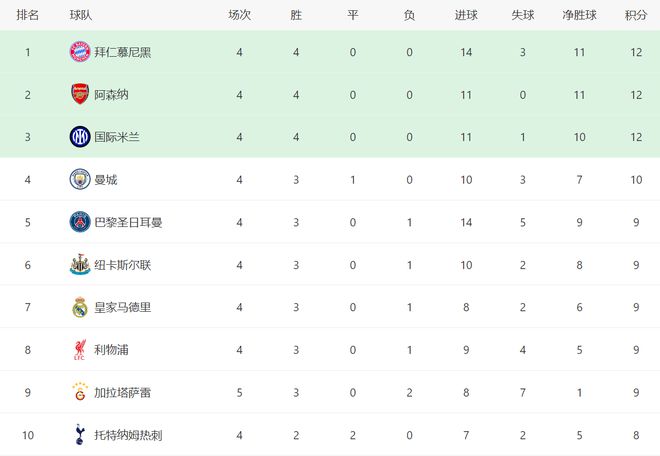Click the Tottenham Hotspur club crest
Viewport: 660px width, 456px height.
tap(80, 434)
